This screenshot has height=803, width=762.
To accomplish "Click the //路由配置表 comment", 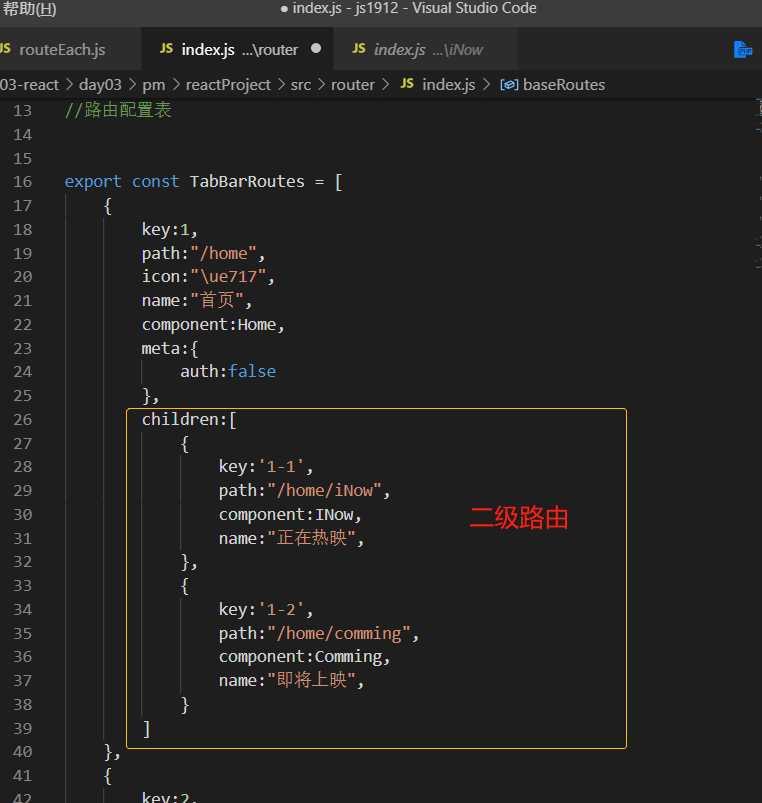I will (118, 110).
